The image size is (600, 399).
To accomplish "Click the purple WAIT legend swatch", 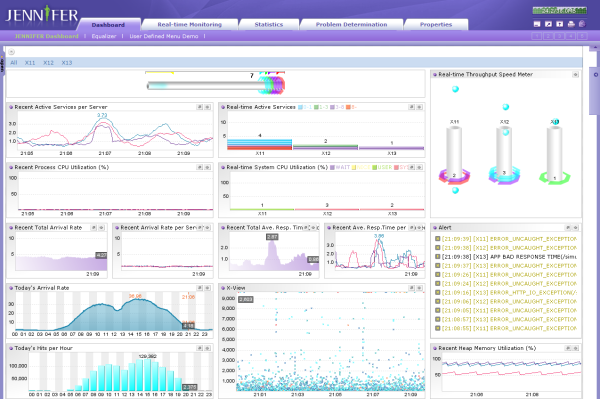I will click(333, 167).
